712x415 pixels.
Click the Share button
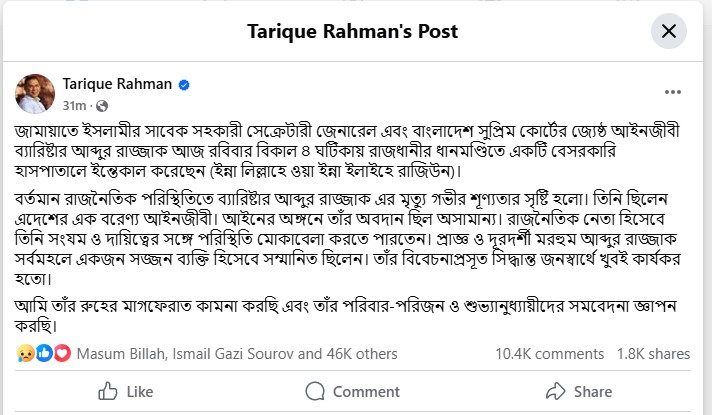click(579, 391)
